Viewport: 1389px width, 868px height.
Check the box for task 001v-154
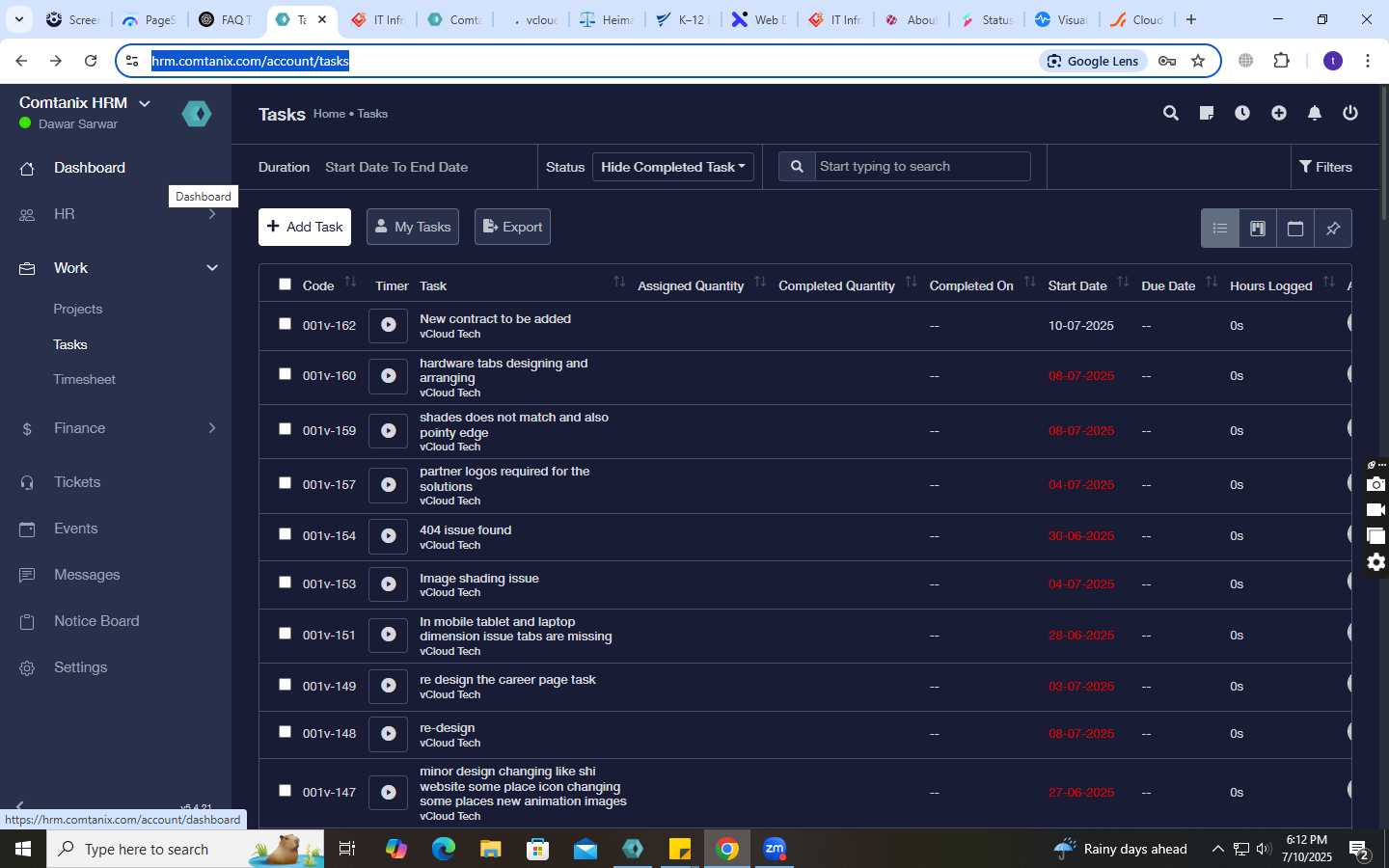coord(285,534)
